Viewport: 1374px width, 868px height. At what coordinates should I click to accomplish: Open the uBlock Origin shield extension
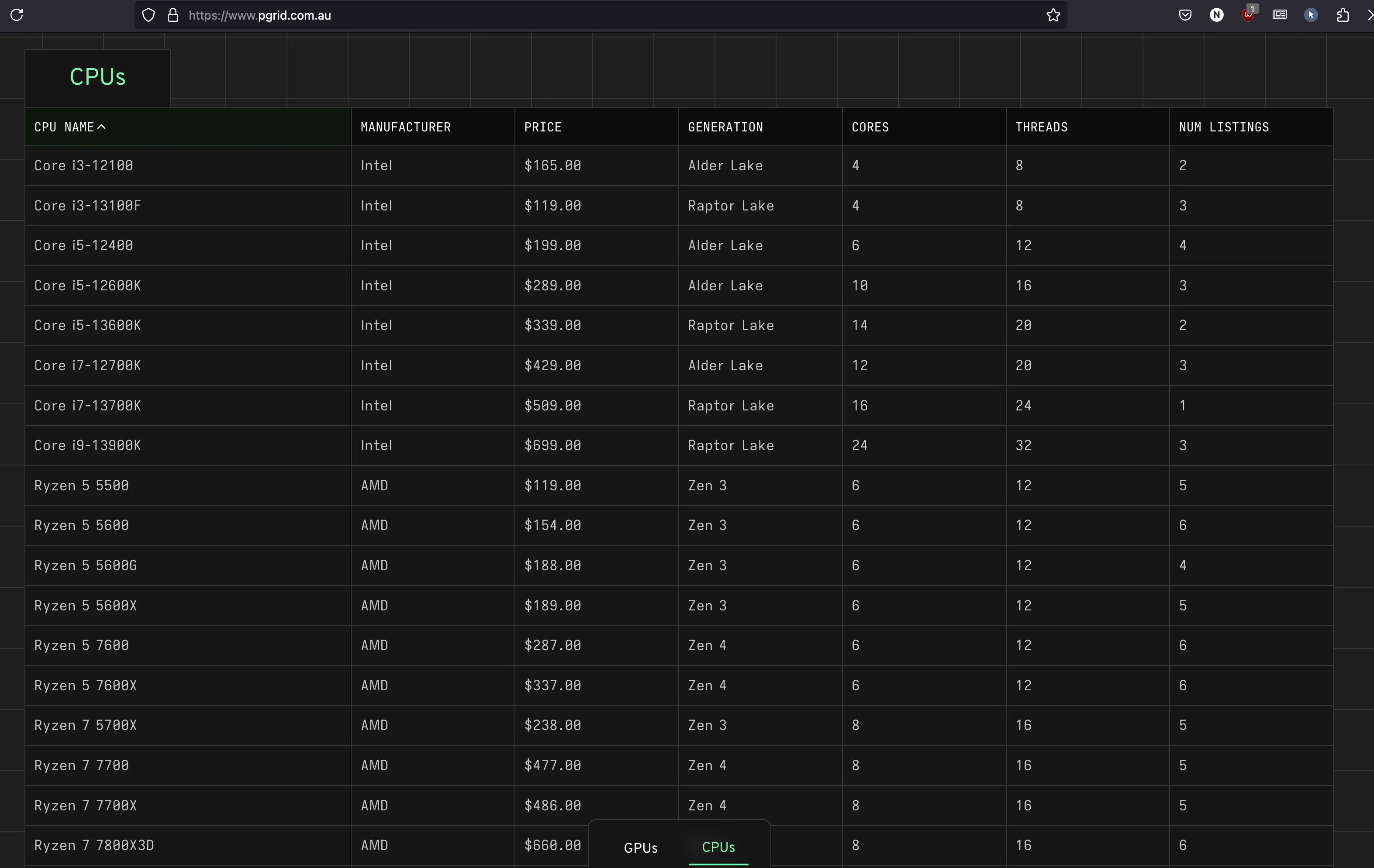click(1248, 15)
